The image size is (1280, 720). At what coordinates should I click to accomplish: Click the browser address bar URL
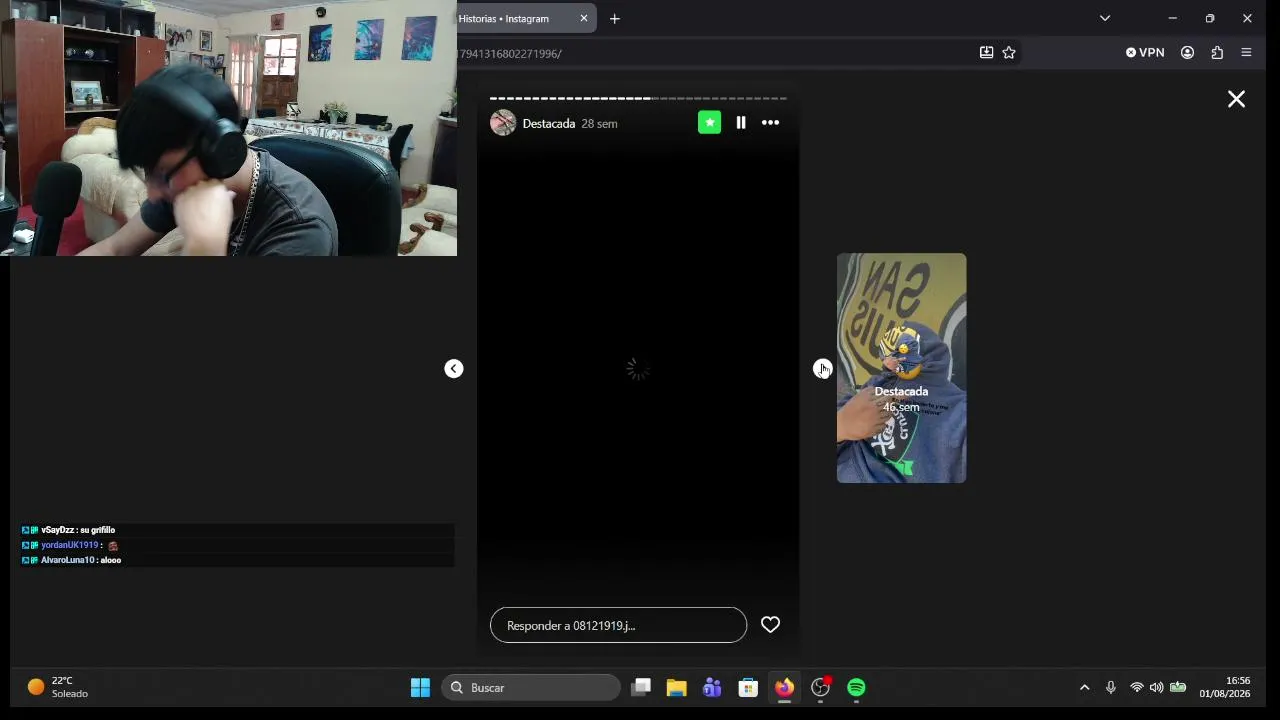(x=510, y=53)
